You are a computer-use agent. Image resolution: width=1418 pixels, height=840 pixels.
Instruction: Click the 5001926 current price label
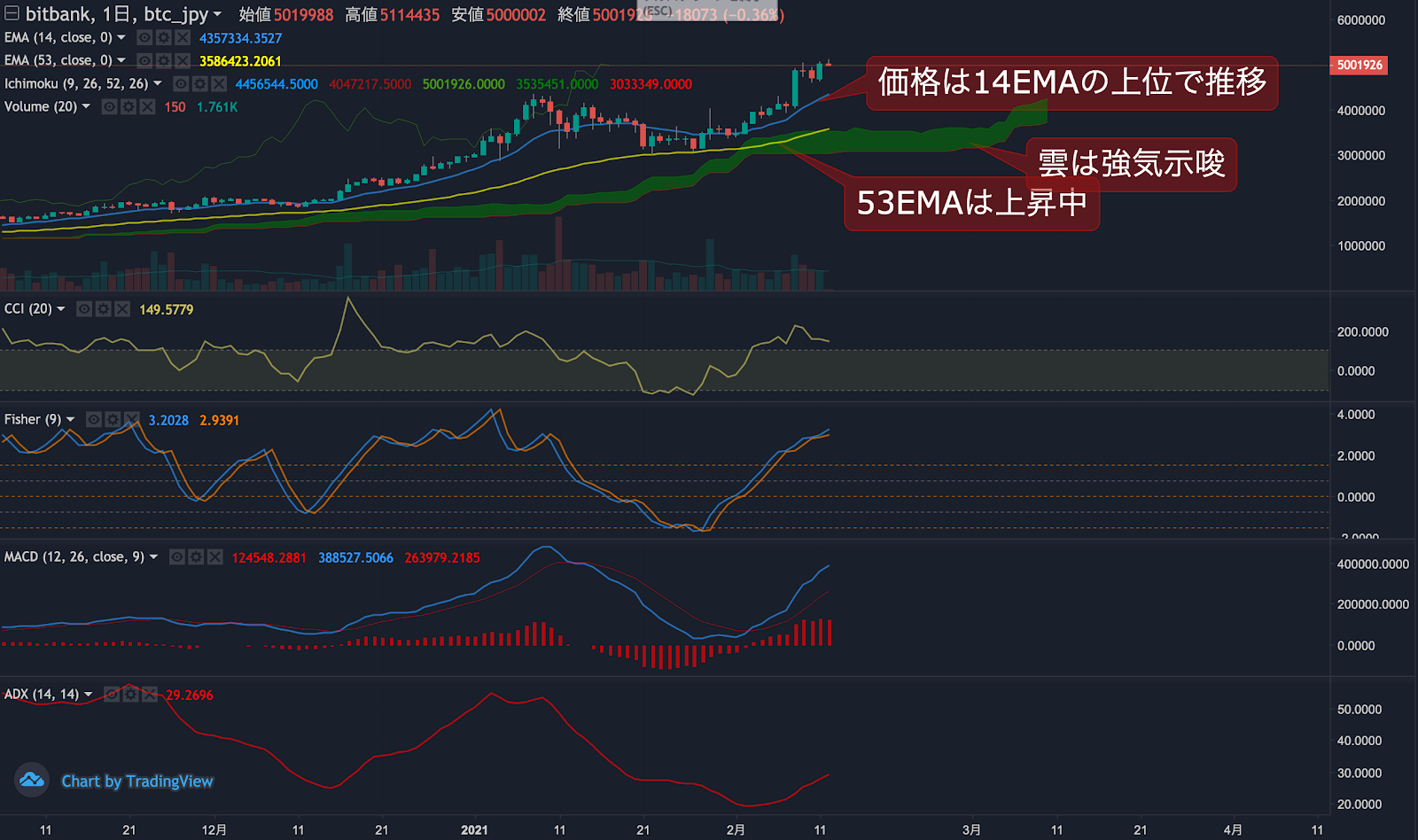(x=1360, y=65)
